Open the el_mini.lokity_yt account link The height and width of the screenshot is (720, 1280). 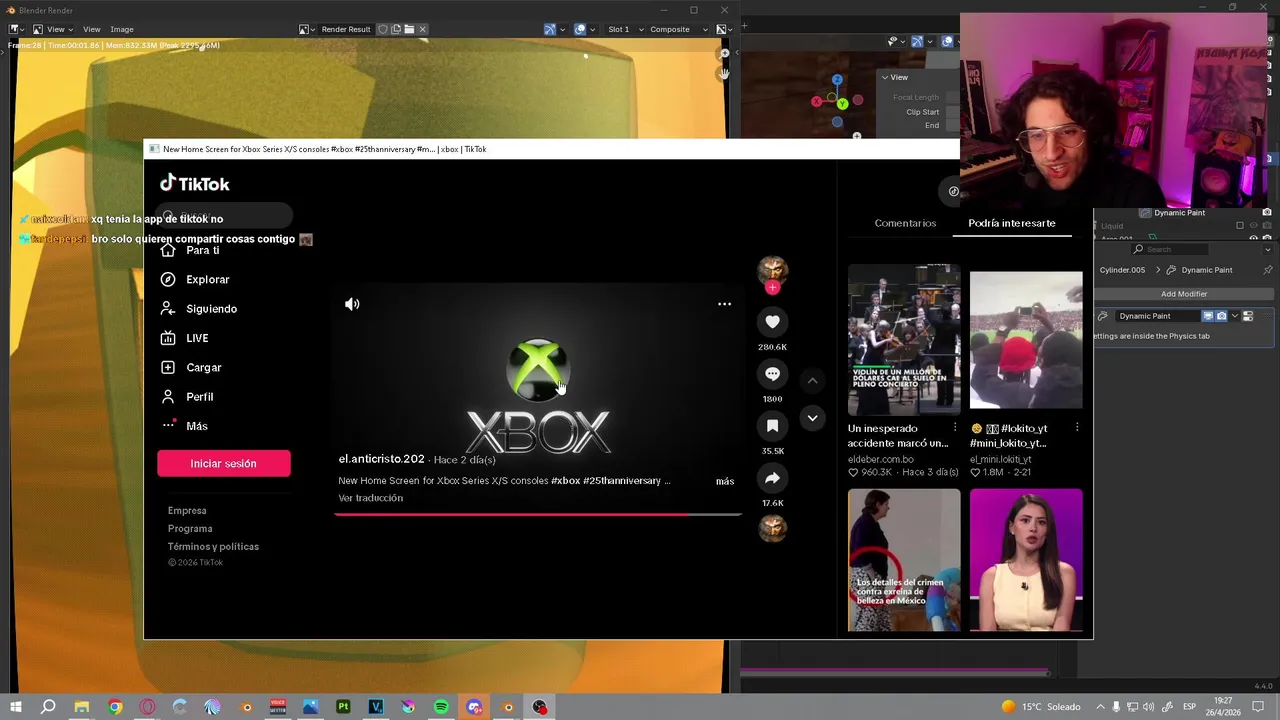[x=1000, y=460]
